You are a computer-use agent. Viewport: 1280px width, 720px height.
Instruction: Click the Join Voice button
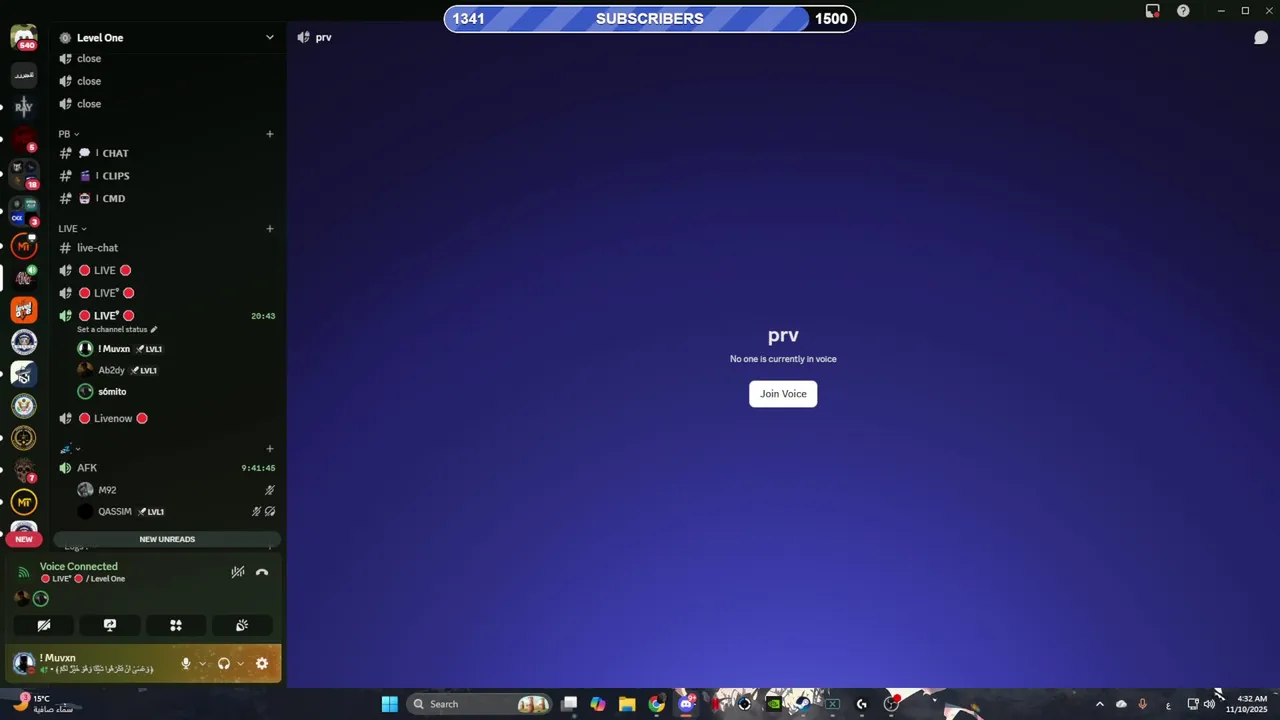click(x=783, y=394)
